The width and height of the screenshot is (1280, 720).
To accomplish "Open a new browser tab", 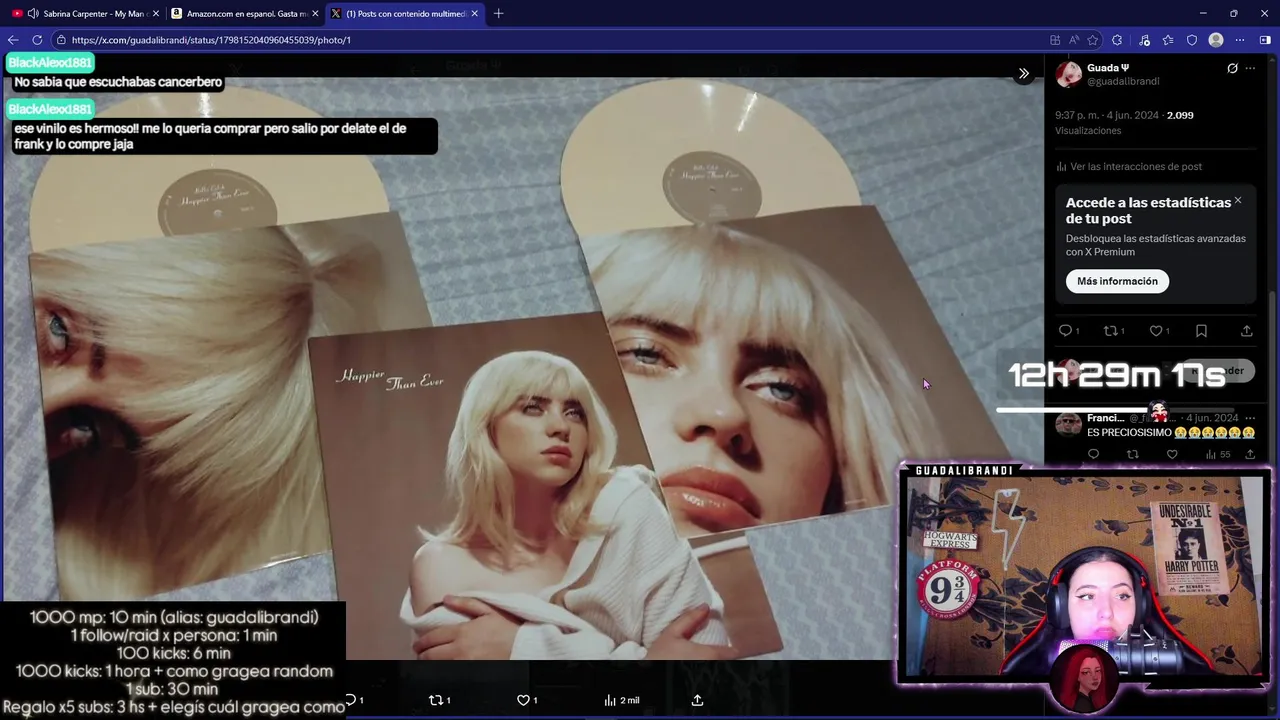I will (x=498, y=13).
